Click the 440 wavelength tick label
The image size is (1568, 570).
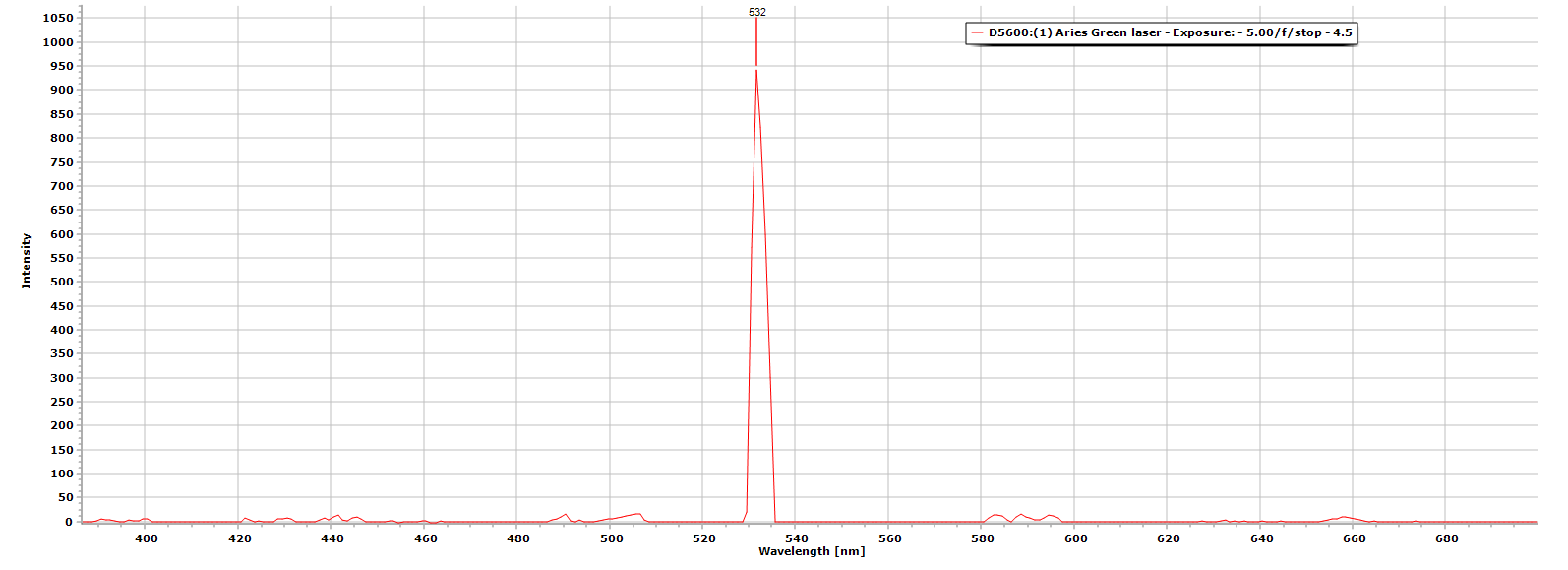click(332, 538)
